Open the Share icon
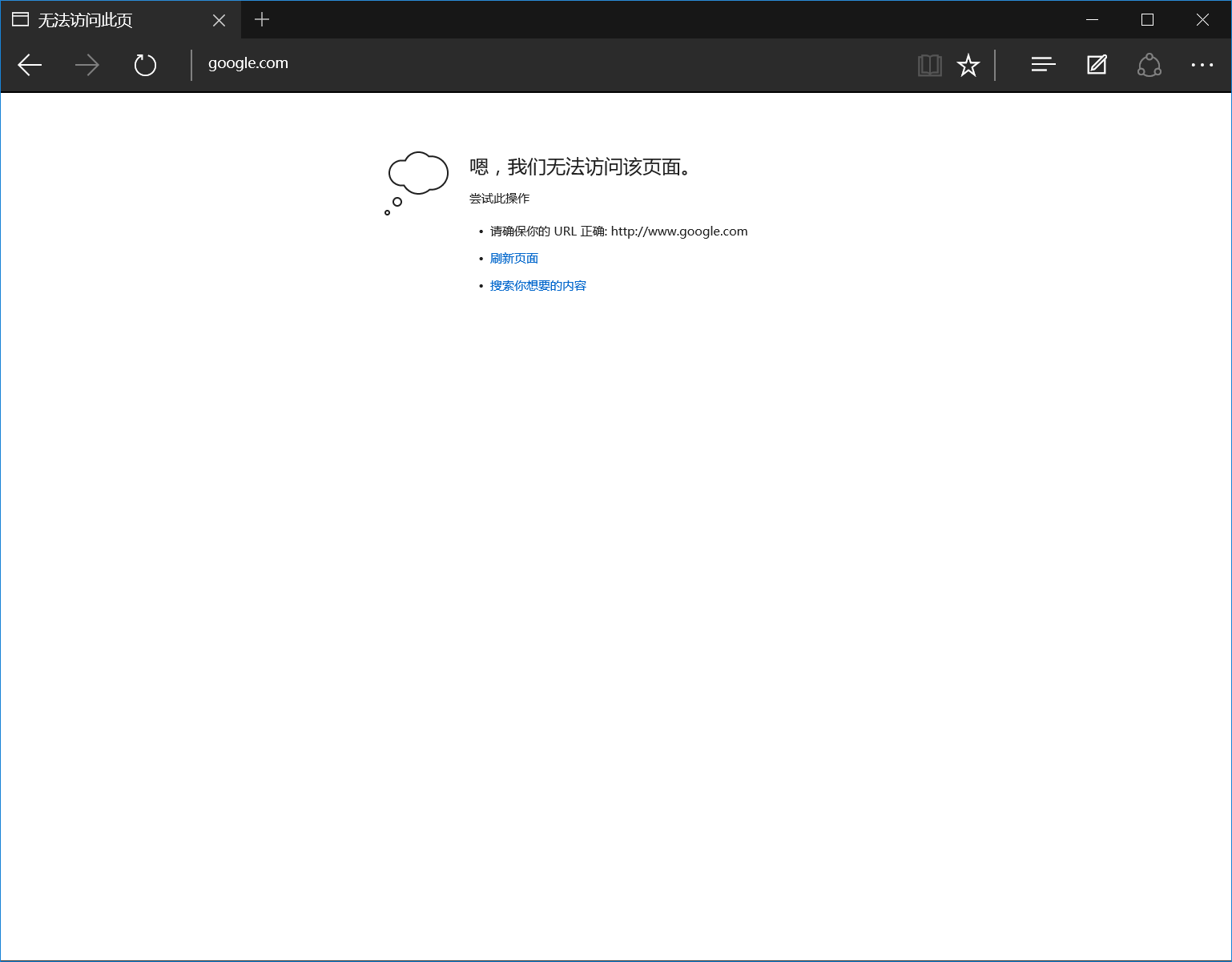This screenshot has width=1232, height=962. [x=1149, y=65]
